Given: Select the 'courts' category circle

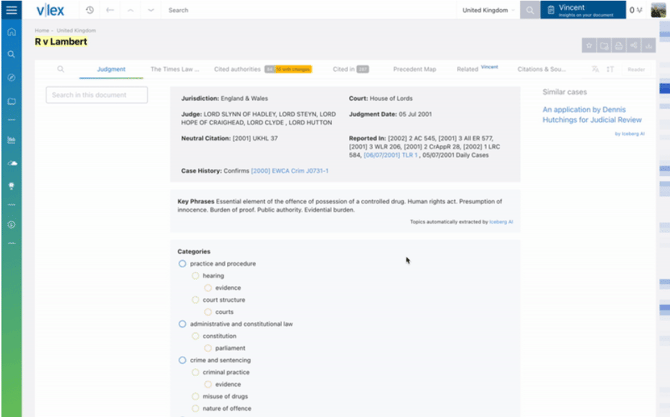Looking at the screenshot, I should click(208, 312).
